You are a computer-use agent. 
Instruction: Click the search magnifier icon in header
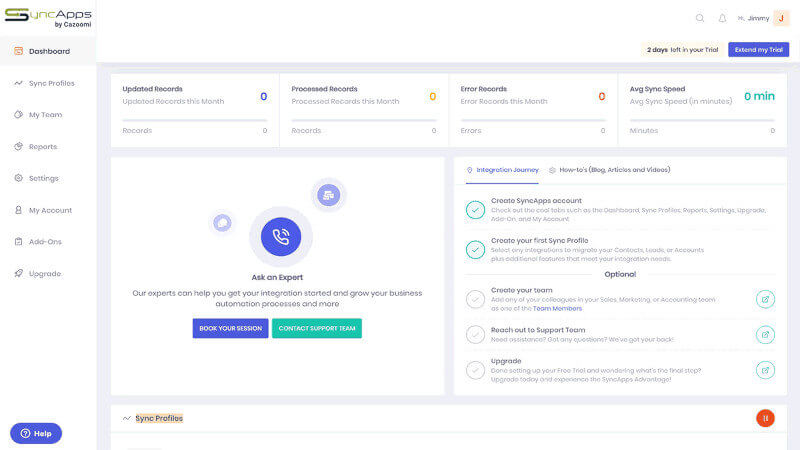[x=700, y=18]
